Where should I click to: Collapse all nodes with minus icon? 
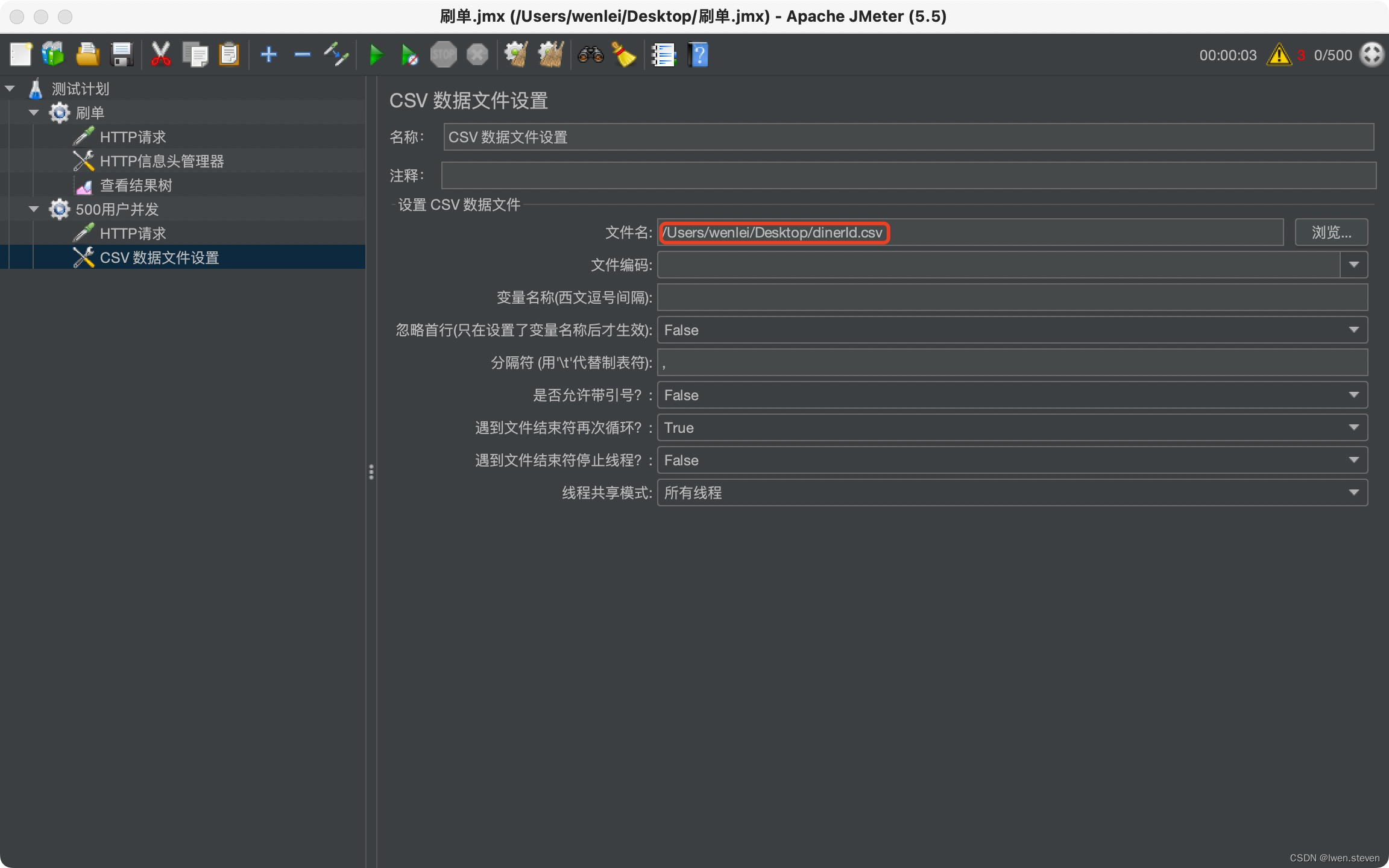302,55
